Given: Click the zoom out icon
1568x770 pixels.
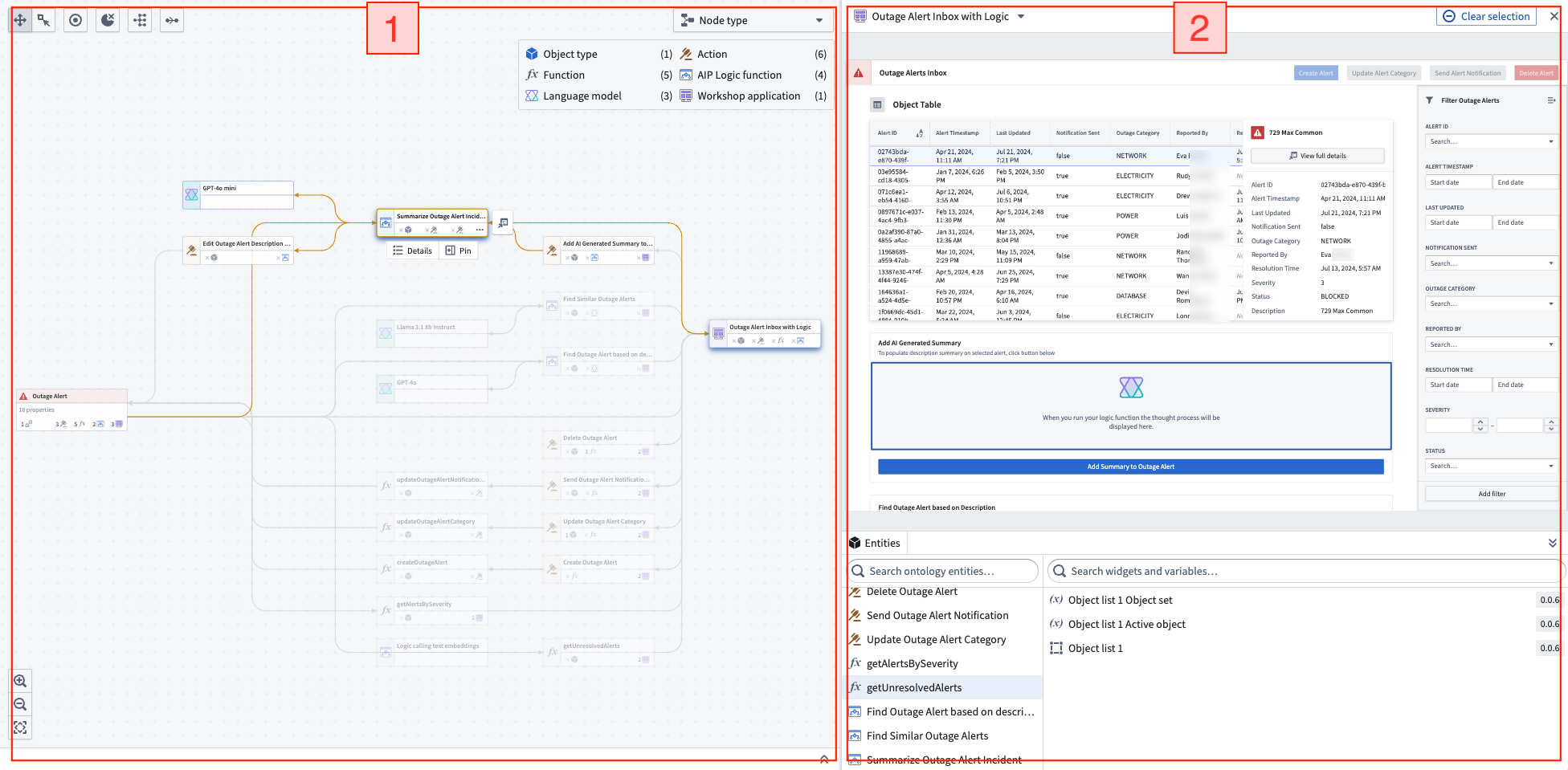Looking at the screenshot, I should pyautogui.click(x=20, y=704).
